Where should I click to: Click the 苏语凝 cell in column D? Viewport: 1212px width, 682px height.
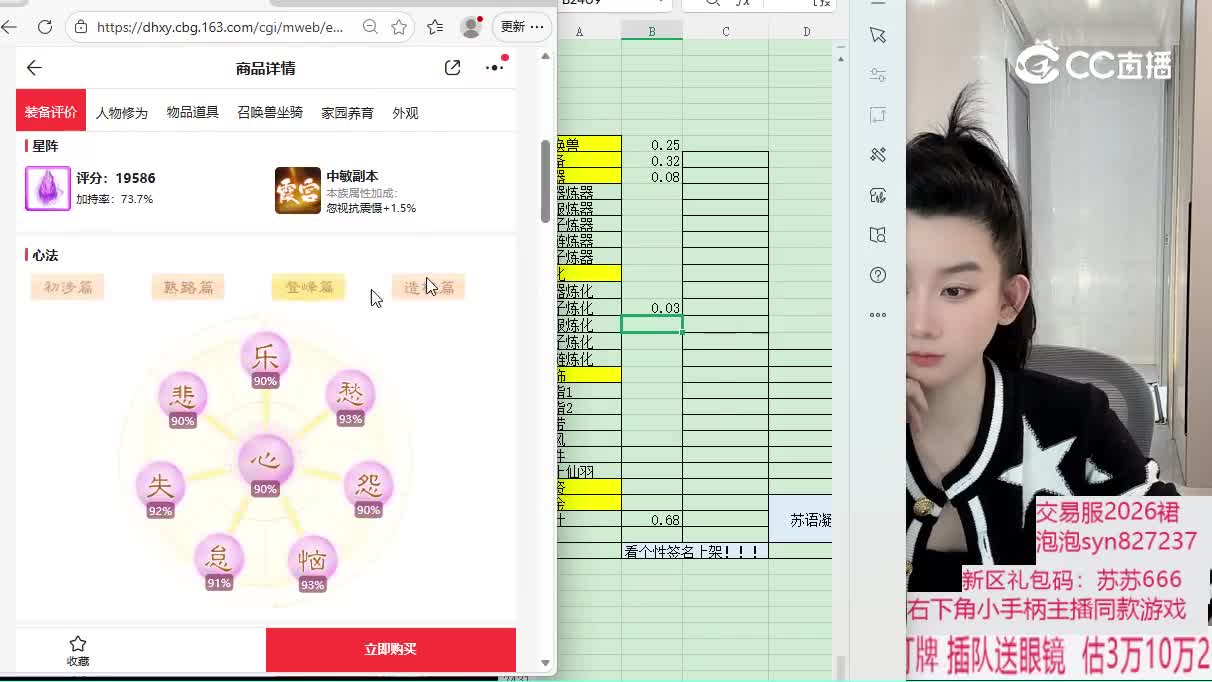click(x=801, y=520)
